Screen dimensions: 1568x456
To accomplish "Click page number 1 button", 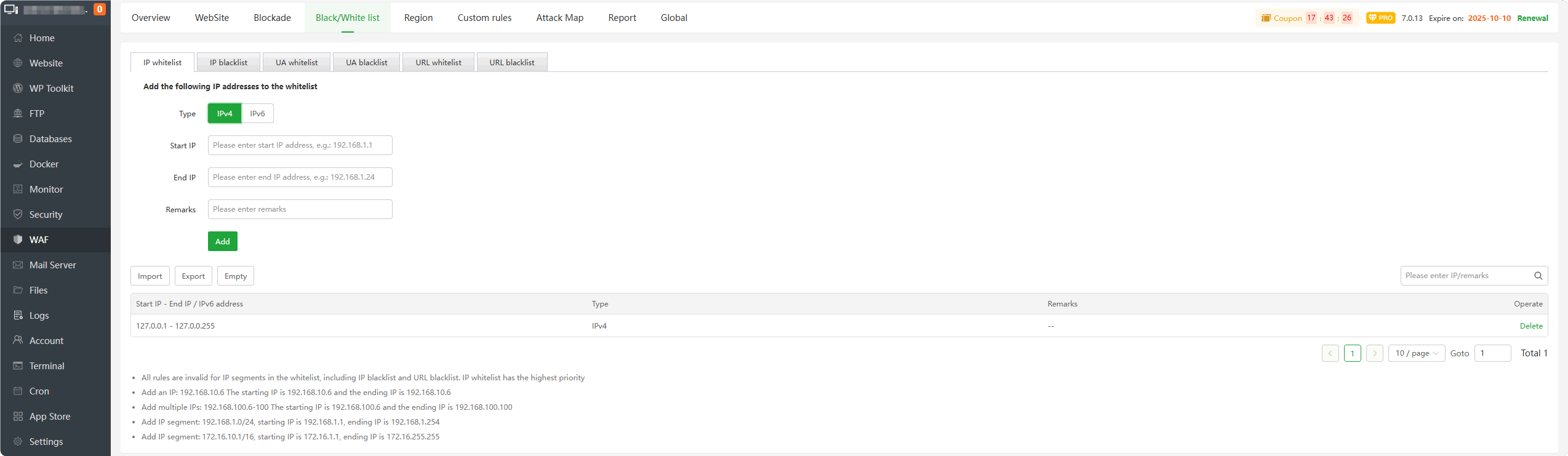I will pos(1353,353).
